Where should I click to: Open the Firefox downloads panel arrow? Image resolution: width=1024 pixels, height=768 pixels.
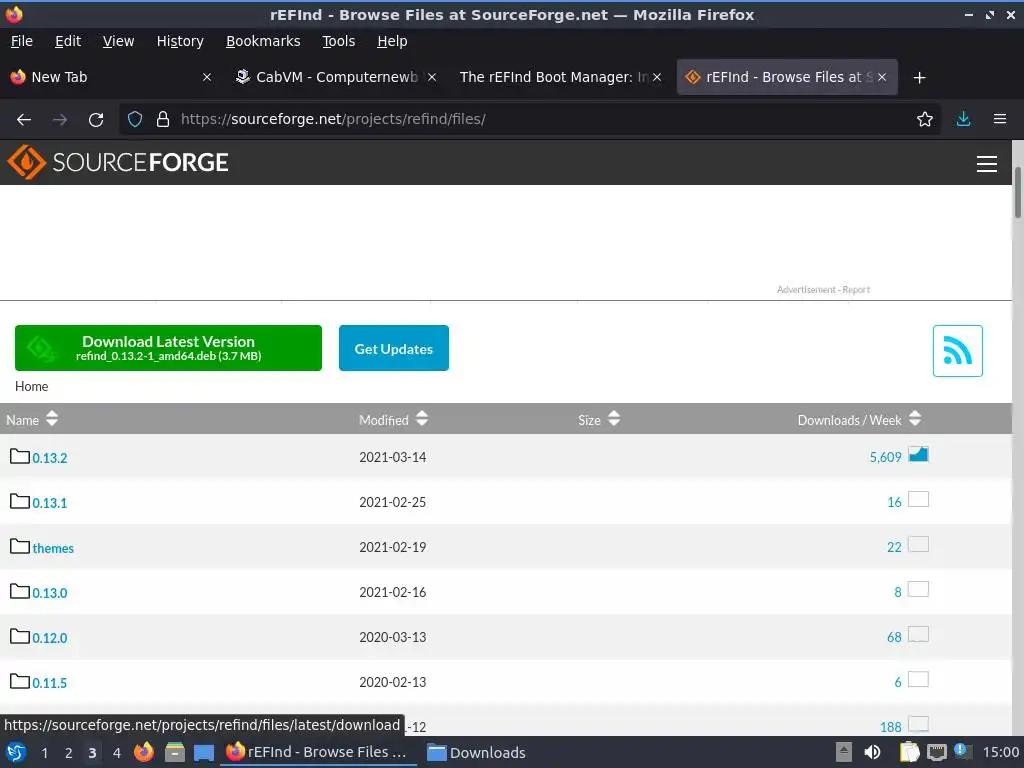[963, 120]
